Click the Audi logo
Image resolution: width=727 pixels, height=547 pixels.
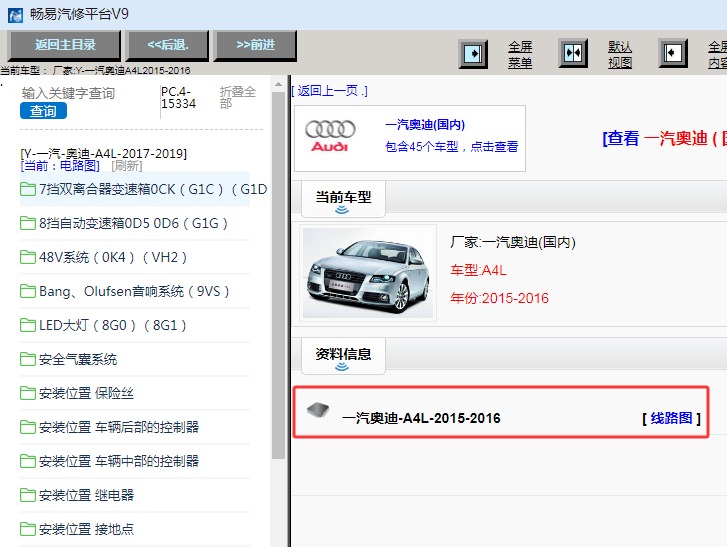tap(330, 136)
